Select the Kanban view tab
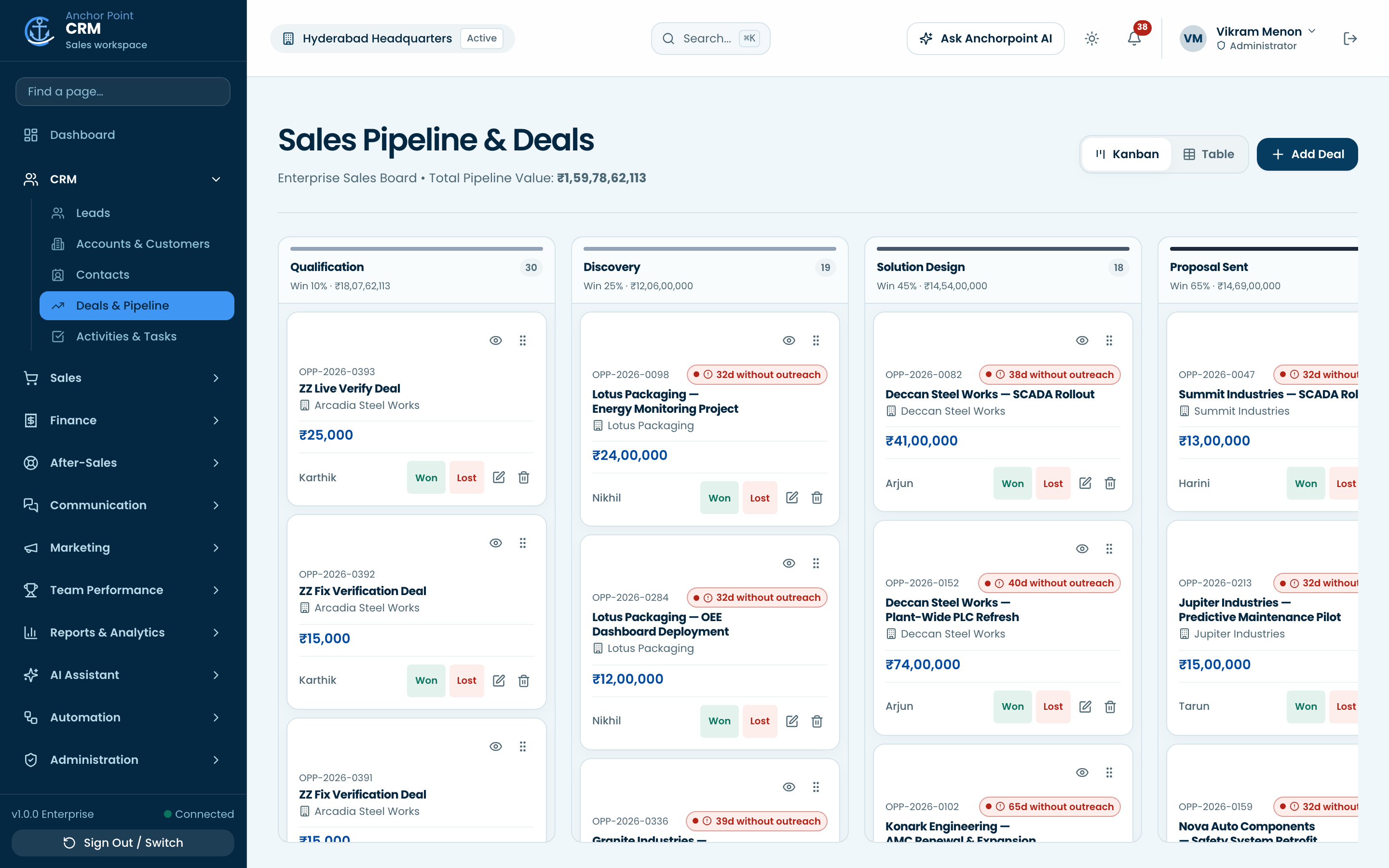Image resolution: width=1389 pixels, height=868 pixels. point(1127,154)
